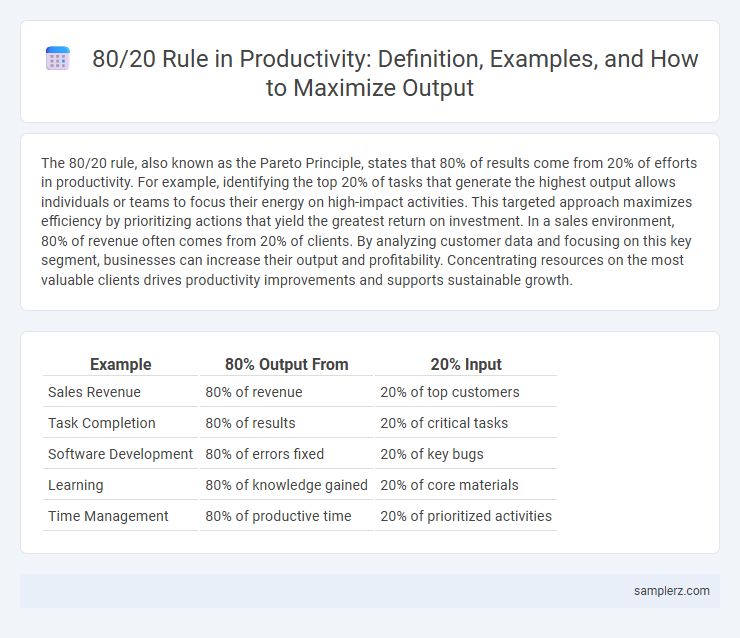Open the samplerz.com footer link
The width and height of the screenshot is (740, 638).
(x=672, y=591)
